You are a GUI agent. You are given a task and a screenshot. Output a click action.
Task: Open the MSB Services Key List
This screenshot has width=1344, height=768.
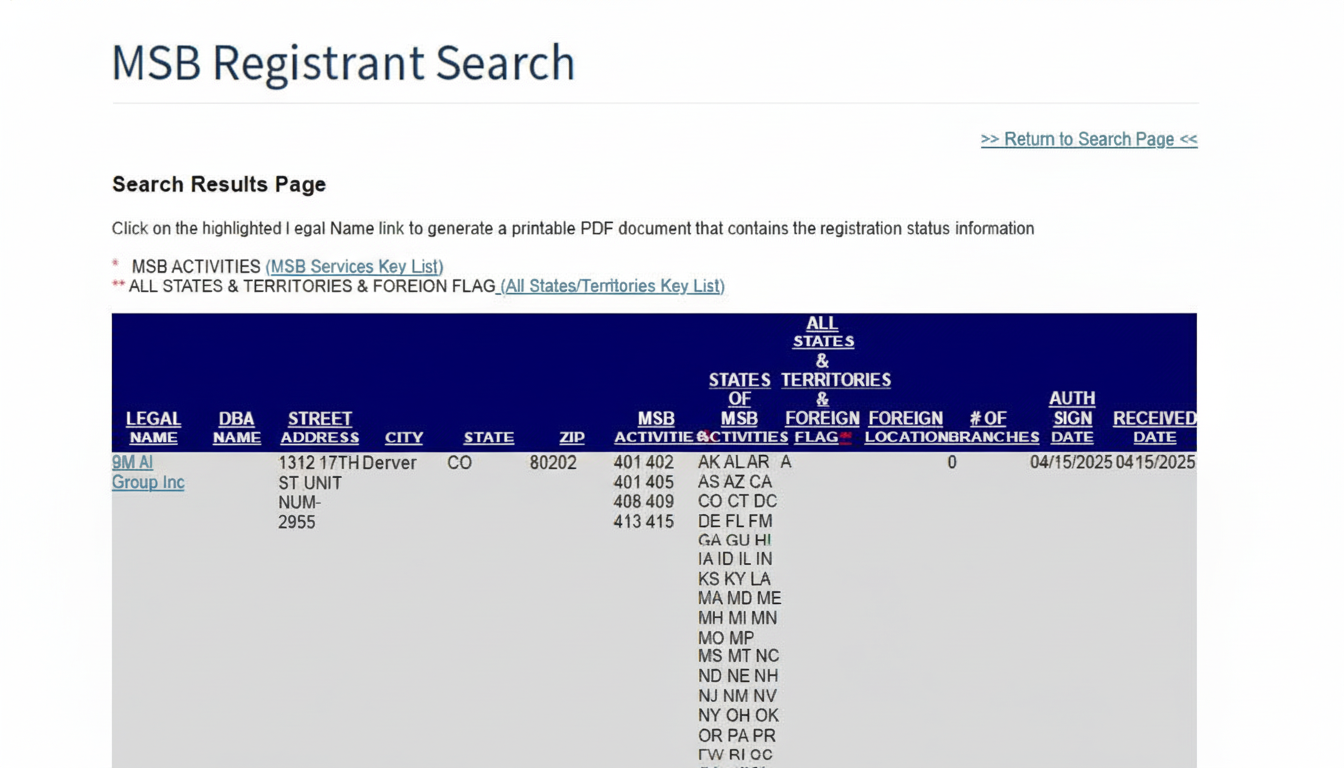tap(354, 267)
